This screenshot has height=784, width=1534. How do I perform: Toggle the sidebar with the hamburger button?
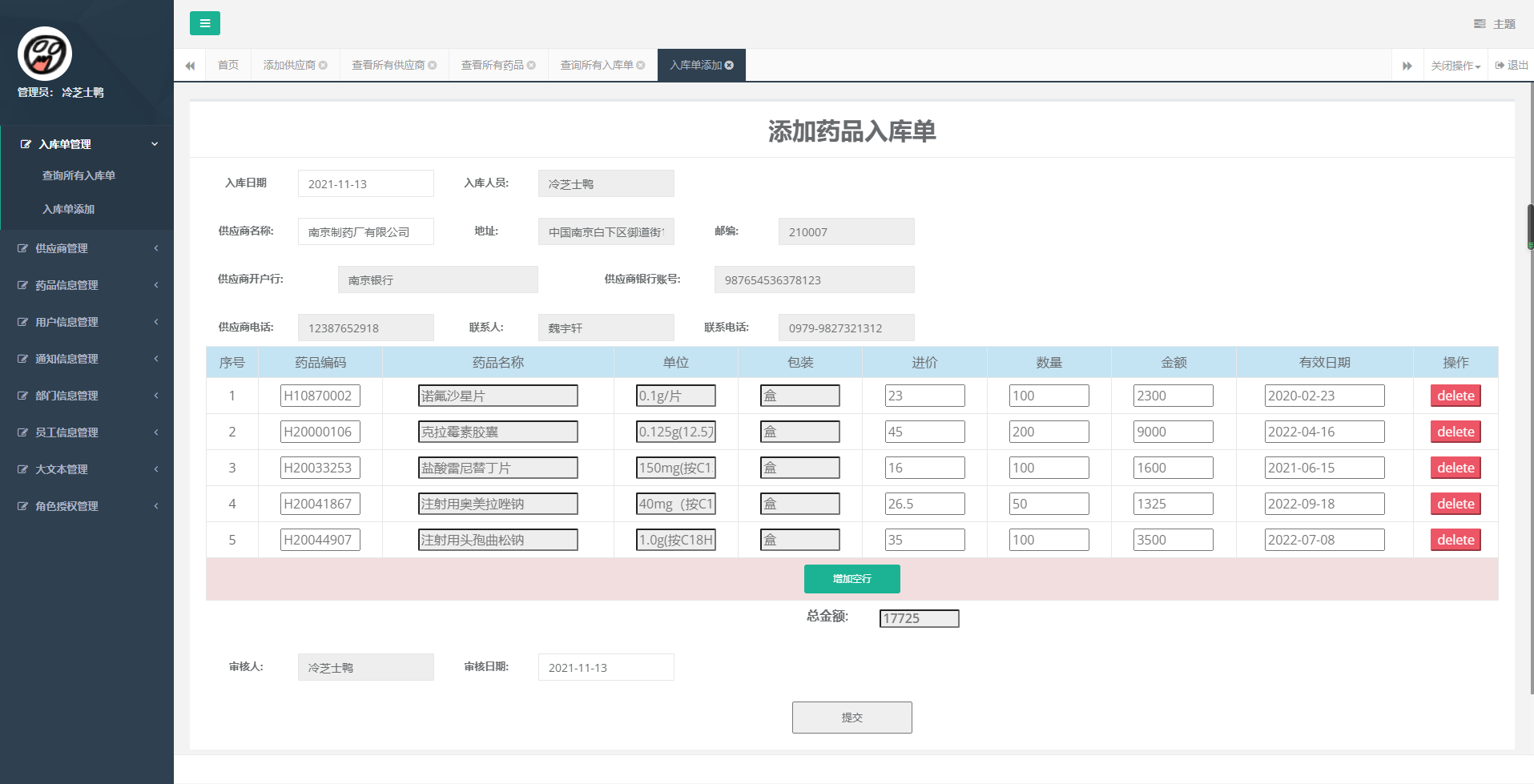(205, 23)
